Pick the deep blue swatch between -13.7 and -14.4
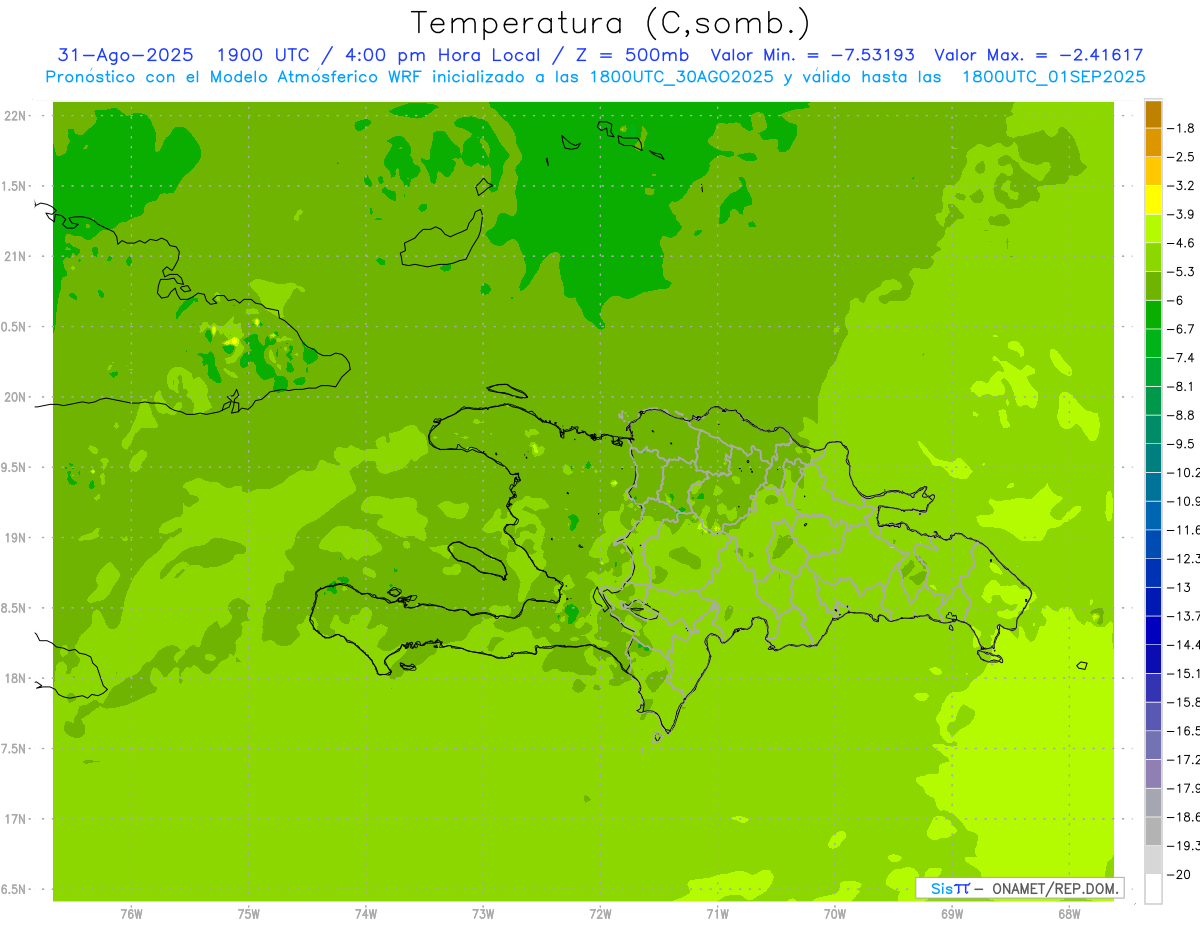Viewport: 1200px width, 927px height. click(1153, 630)
